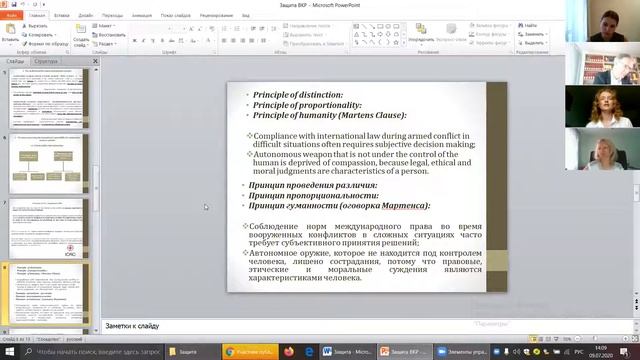The image size is (640, 360).
Task: Click the Undo arrow in quick access toolbar
Action: pos(23,4)
